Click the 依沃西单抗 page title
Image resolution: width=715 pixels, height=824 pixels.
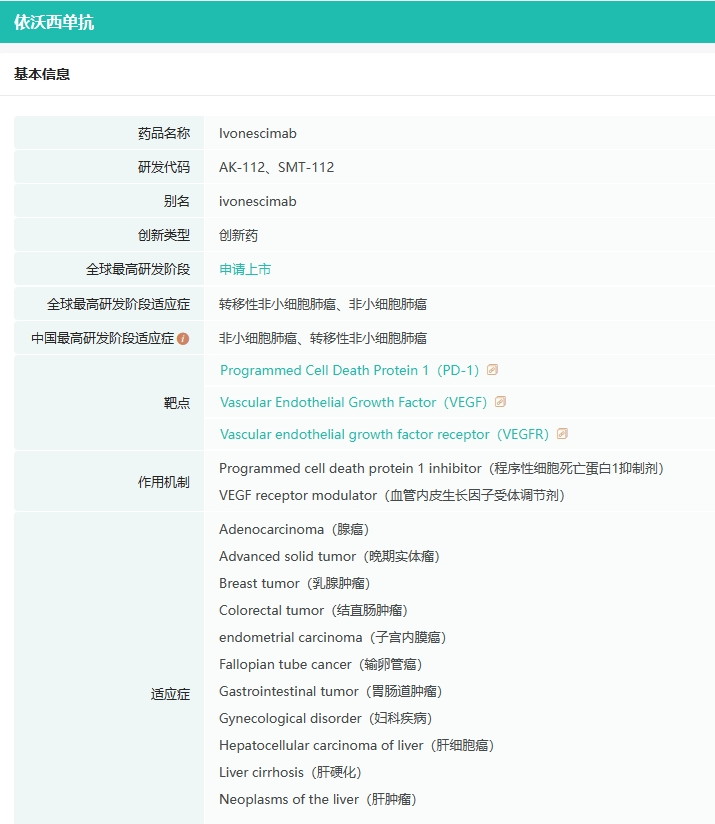(54, 22)
